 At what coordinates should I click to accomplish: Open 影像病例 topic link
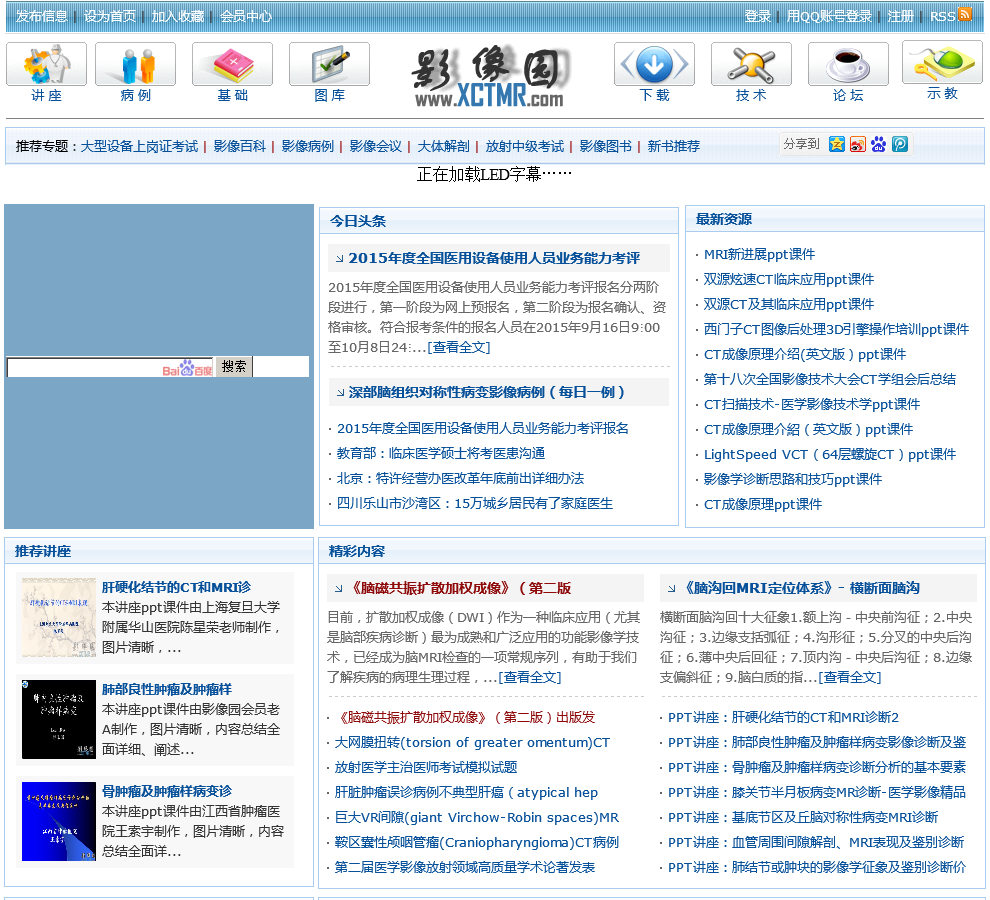307,147
